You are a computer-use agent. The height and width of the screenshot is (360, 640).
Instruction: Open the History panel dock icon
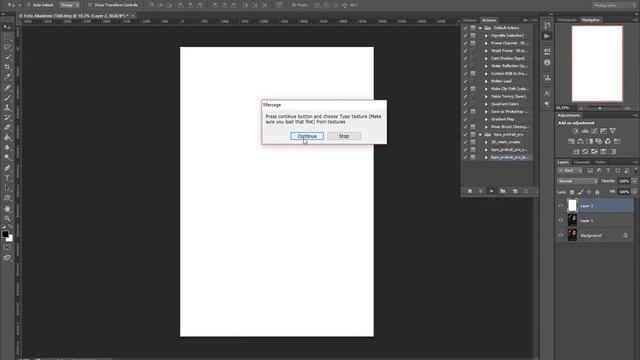click(547, 25)
